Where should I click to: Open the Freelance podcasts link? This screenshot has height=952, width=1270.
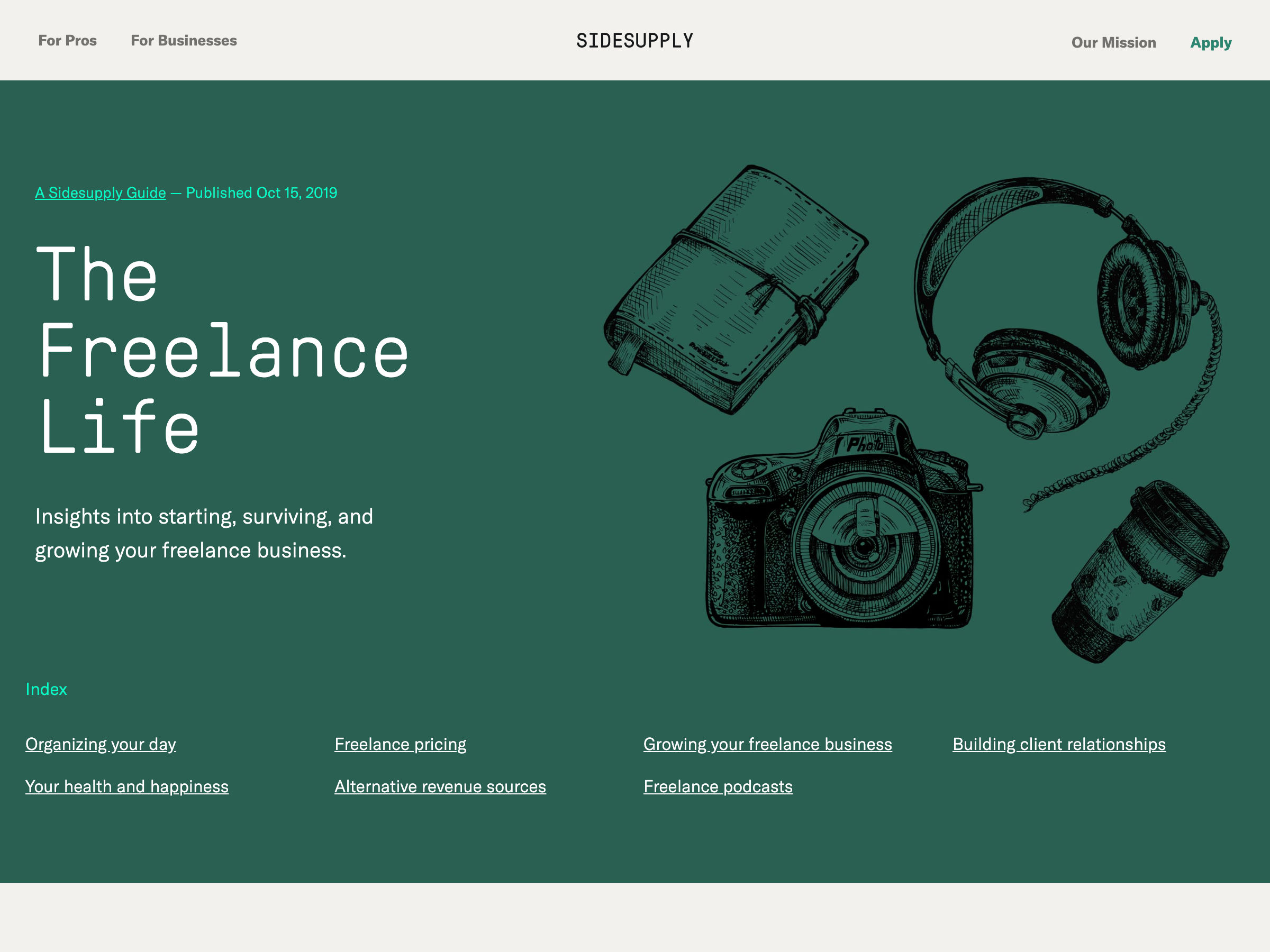718,787
